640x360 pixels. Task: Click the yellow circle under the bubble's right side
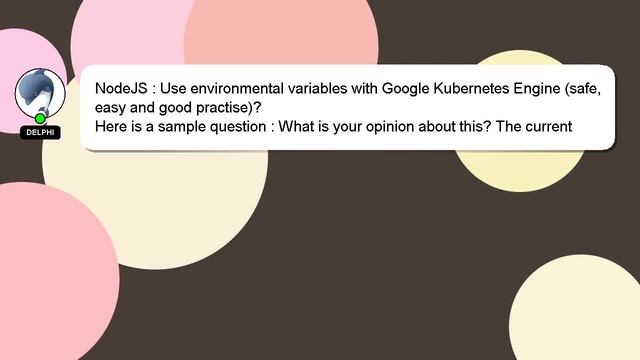click(x=519, y=171)
